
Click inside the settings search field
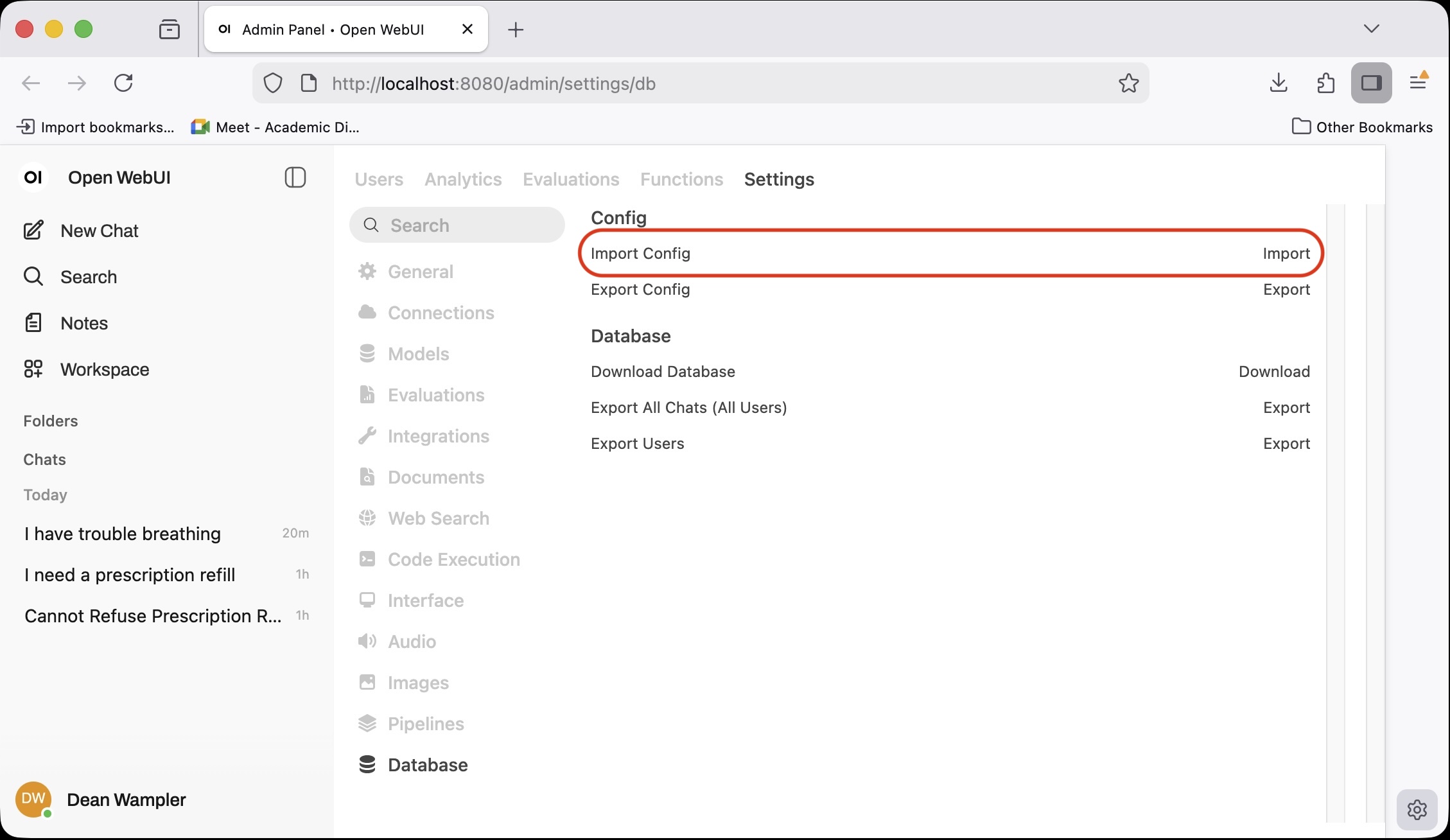point(457,225)
